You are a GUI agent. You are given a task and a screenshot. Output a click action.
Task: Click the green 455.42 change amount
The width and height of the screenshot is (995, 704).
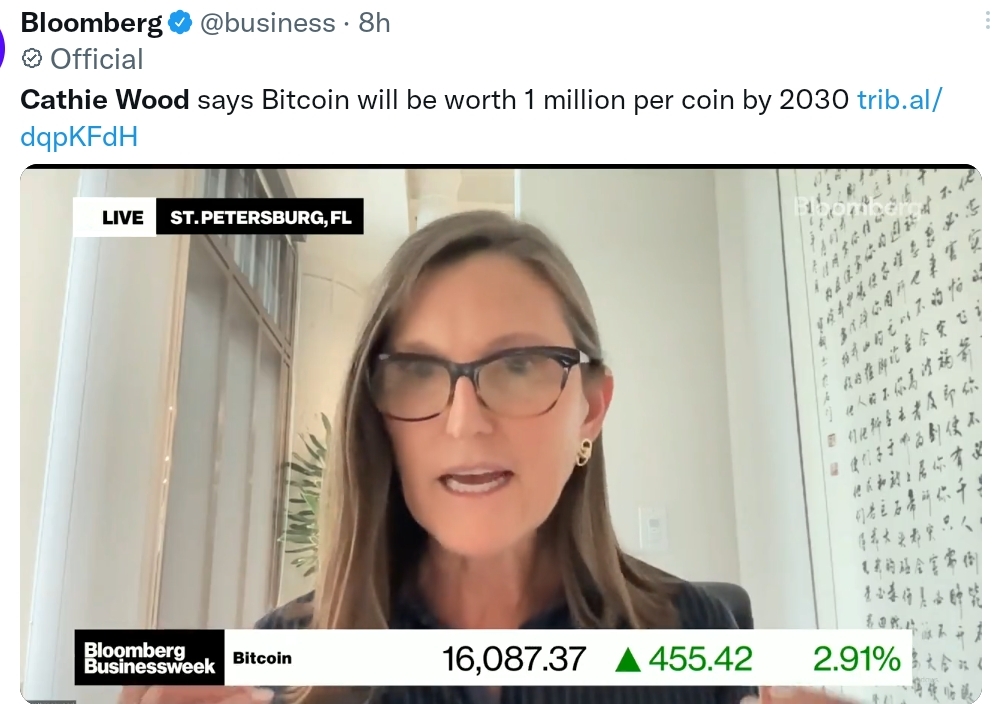pos(701,658)
